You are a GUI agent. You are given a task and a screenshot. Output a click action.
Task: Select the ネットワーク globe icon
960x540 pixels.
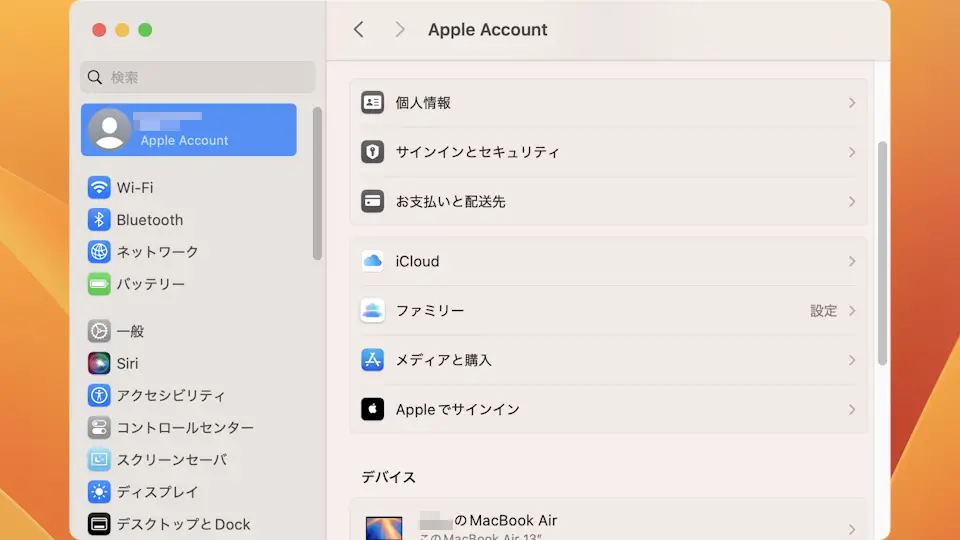pos(99,251)
